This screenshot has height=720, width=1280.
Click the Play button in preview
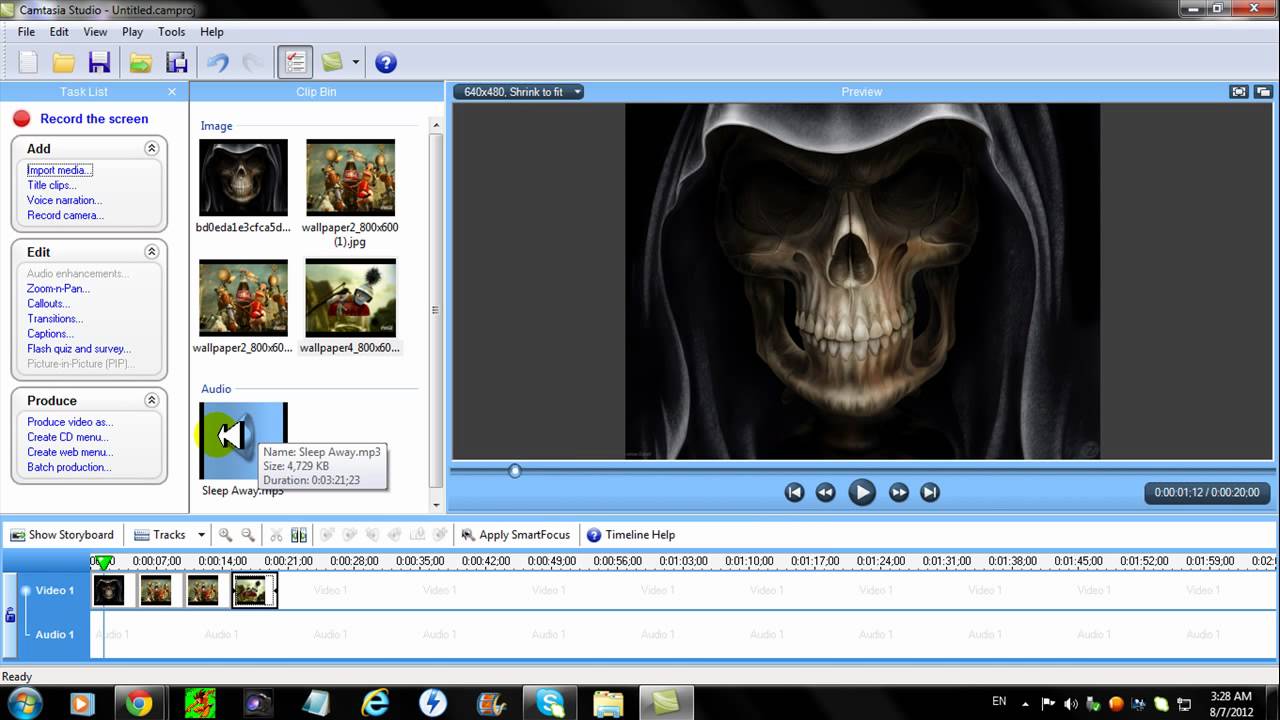click(x=861, y=492)
